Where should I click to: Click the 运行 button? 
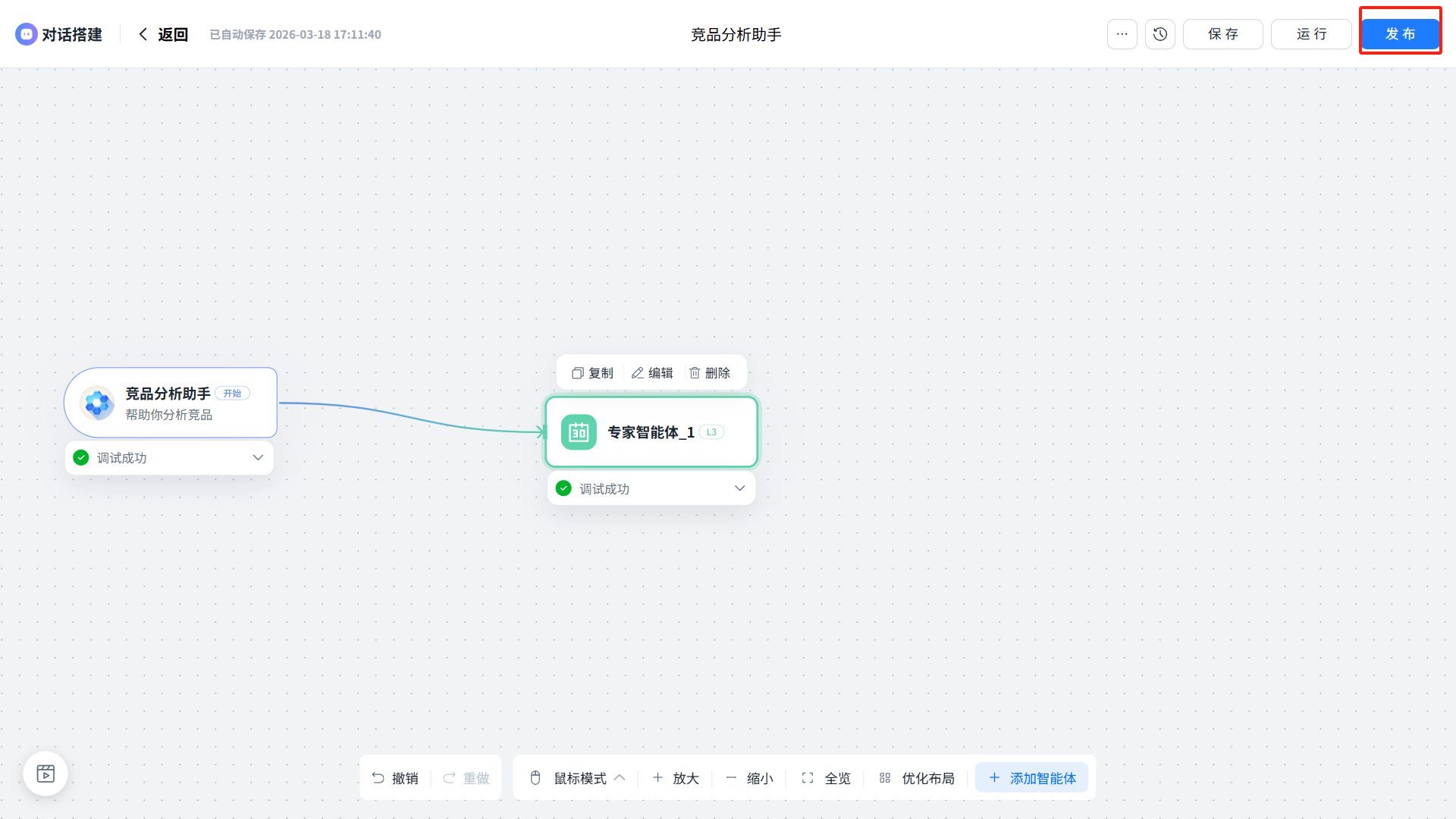1311,34
